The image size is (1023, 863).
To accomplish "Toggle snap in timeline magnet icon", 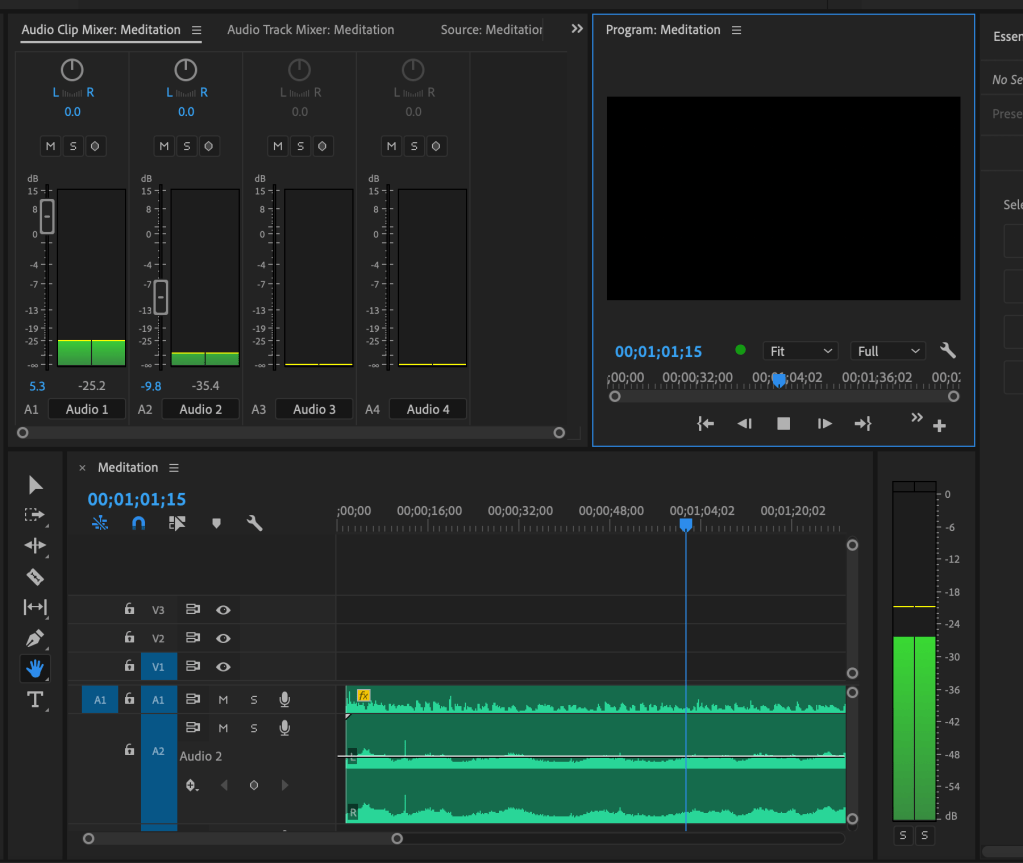I will [x=139, y=523].
